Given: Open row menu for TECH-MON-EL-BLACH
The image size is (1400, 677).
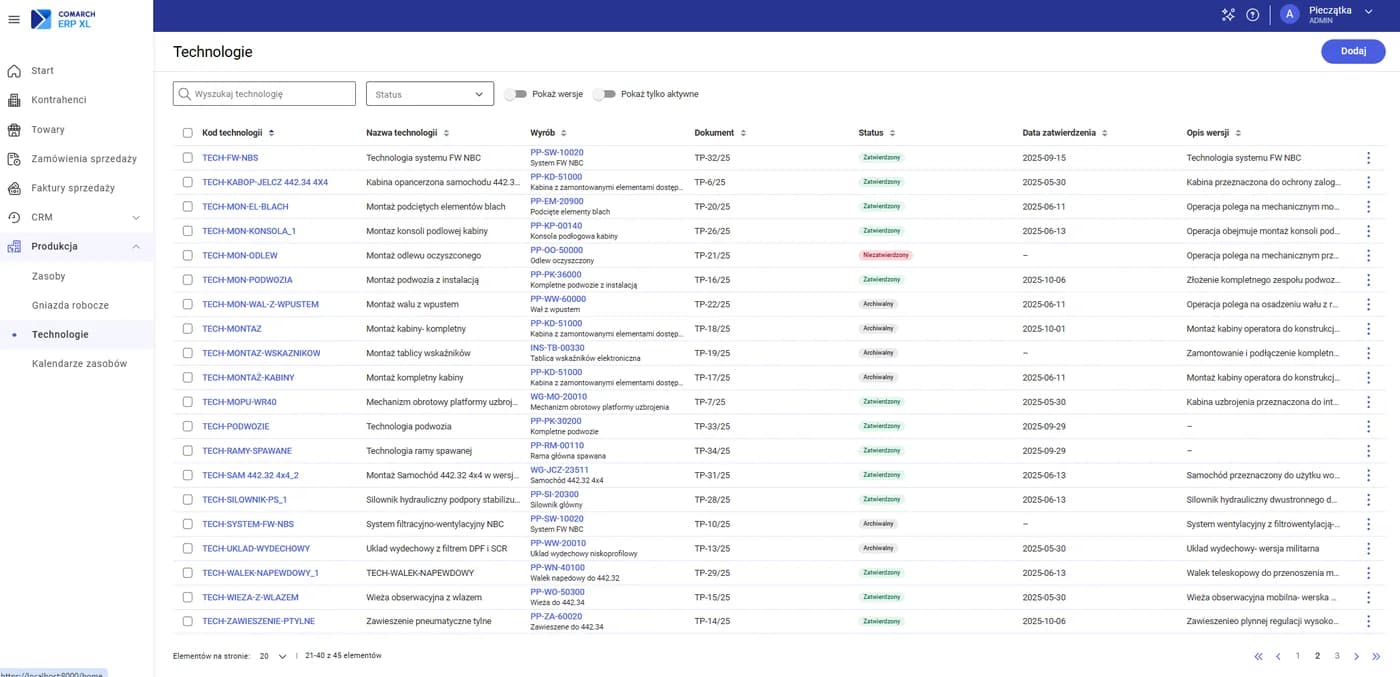Looking at the screenshot, I should click(1368, 207).
